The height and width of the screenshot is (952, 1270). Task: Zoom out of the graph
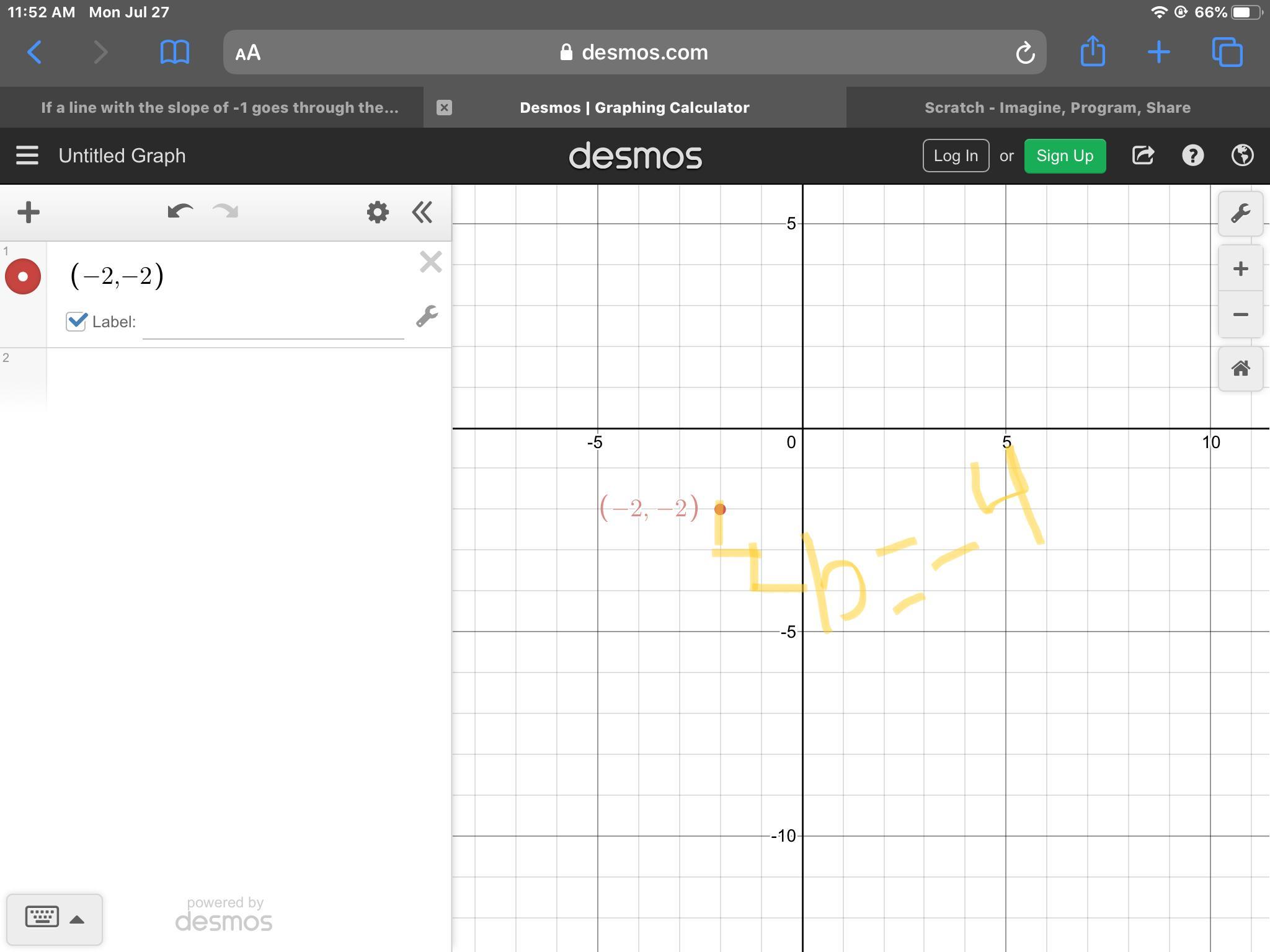(1240, 315)
